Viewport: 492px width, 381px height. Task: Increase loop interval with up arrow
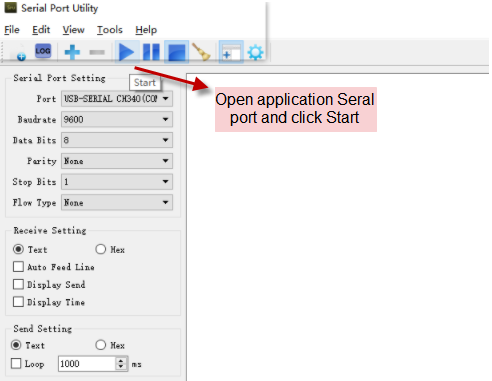click(121, 360)
